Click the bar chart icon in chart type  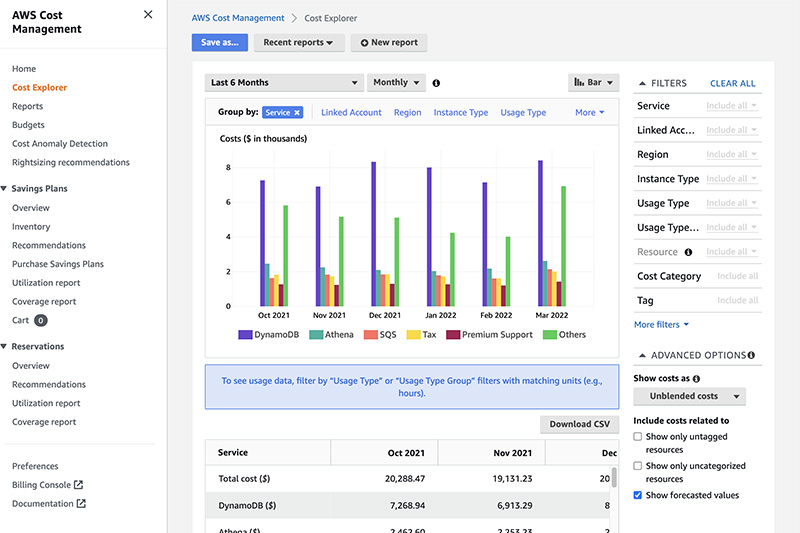tap(579, 82)
